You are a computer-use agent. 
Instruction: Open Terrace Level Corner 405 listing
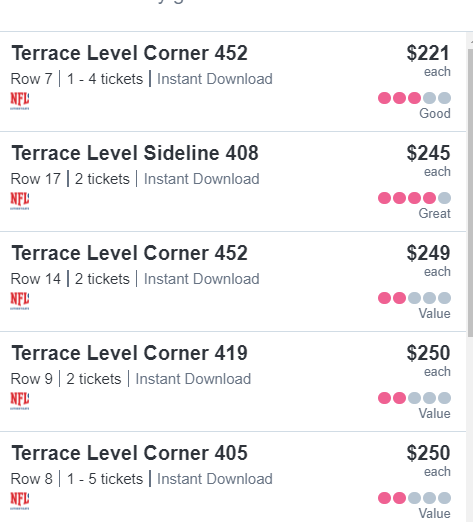pos(233,477)
